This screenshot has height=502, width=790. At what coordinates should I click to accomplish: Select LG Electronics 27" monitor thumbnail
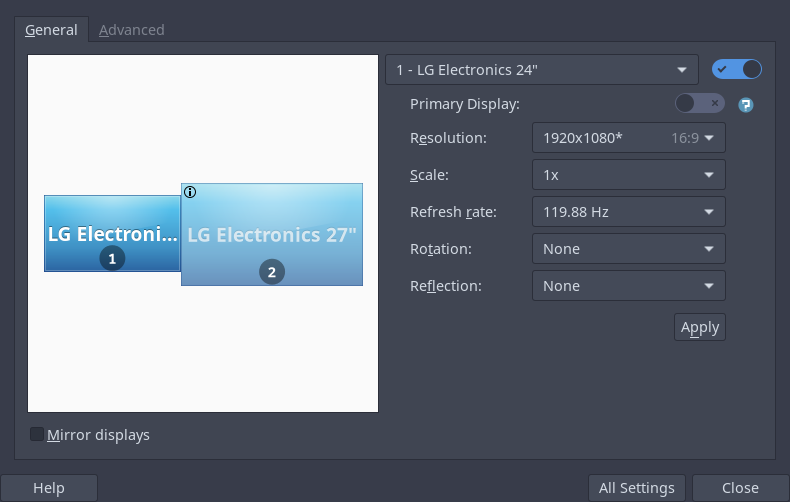pos(272,234)
